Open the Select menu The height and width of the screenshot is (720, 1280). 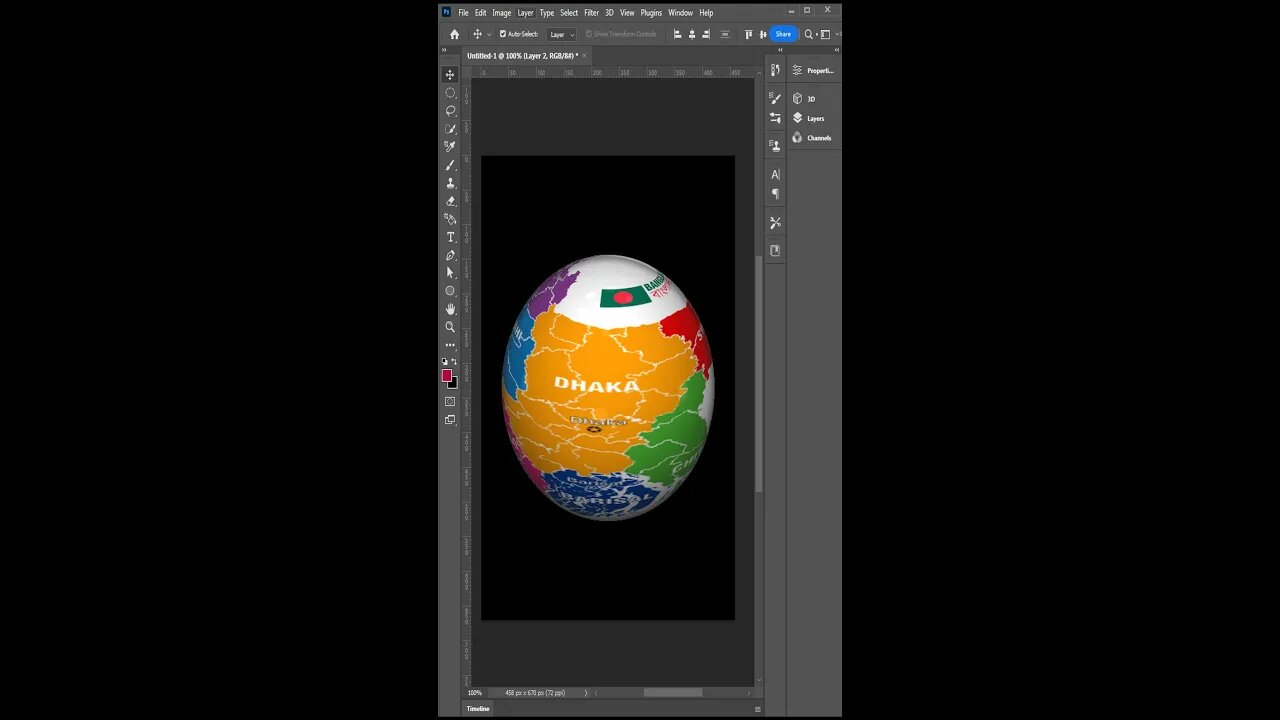click(x=569, y=13)
